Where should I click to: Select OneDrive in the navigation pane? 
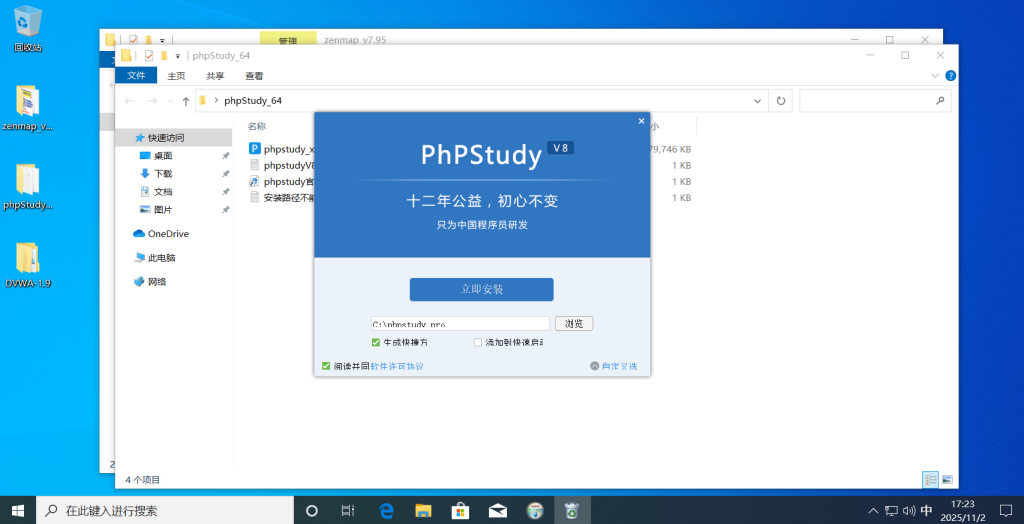pos(168,234)
